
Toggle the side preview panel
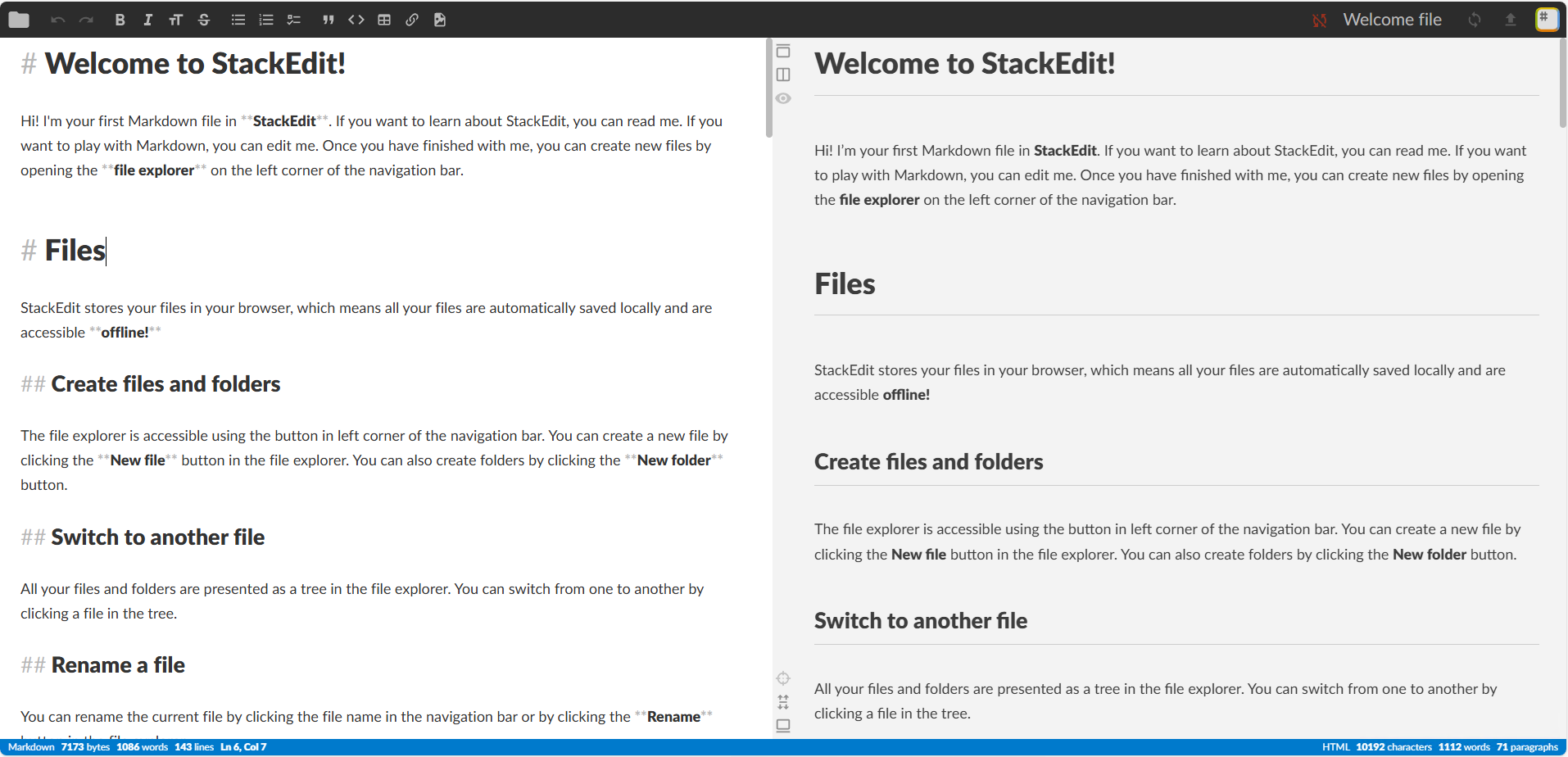pyautogui.click(x=783, y=75)
